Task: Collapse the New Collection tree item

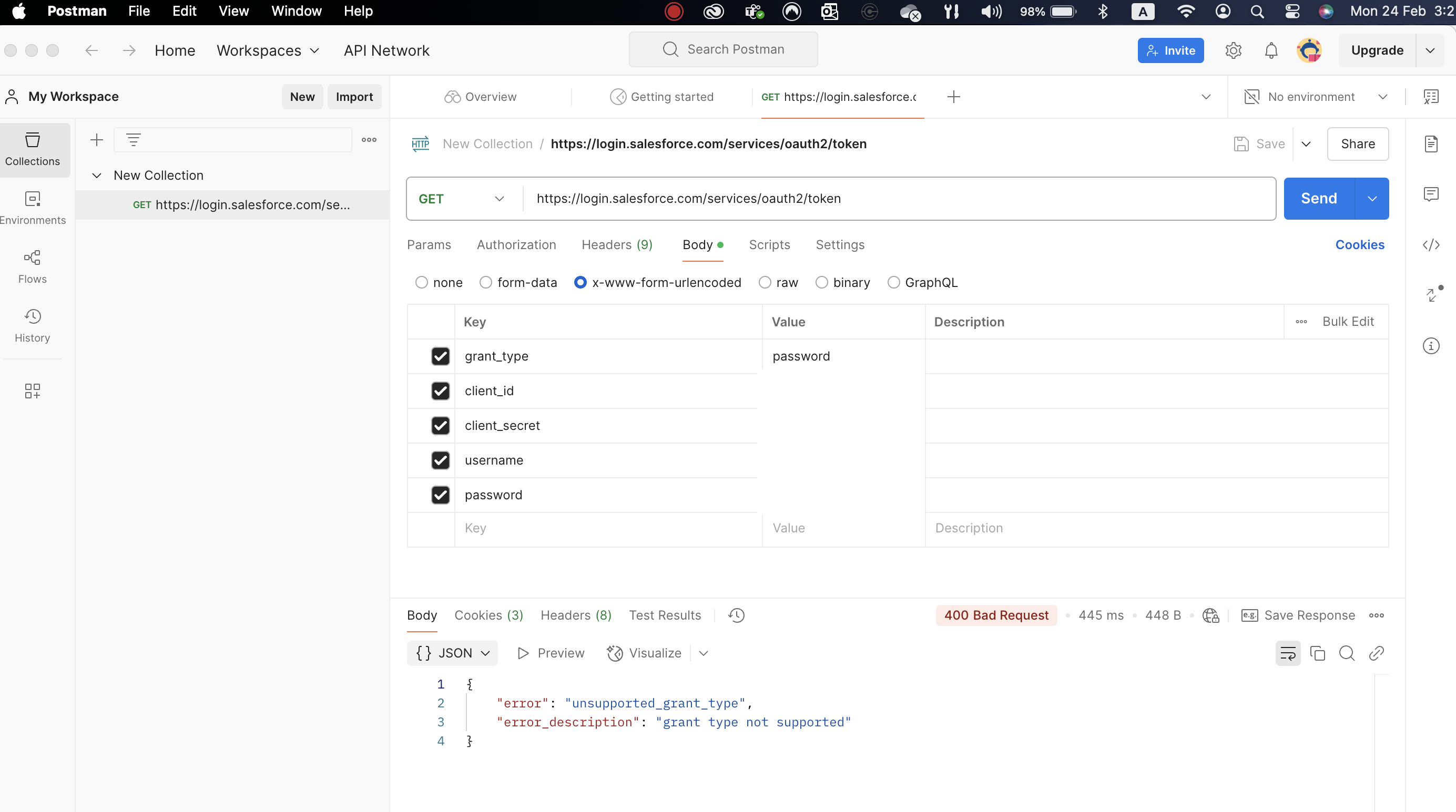Action: 97,175
